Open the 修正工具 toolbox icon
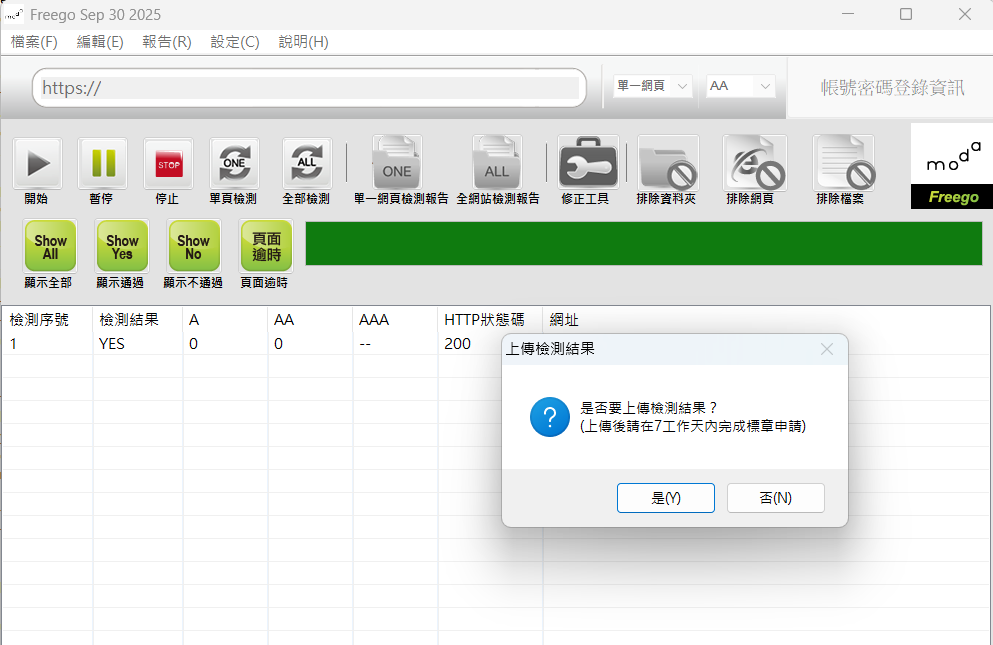This screenshot has width=993, height=645. coord(588,163)
